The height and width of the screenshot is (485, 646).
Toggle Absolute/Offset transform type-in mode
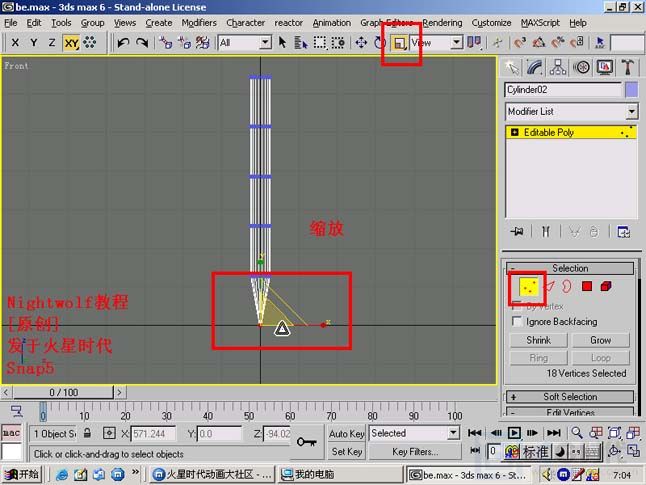(x=109, y=433)
